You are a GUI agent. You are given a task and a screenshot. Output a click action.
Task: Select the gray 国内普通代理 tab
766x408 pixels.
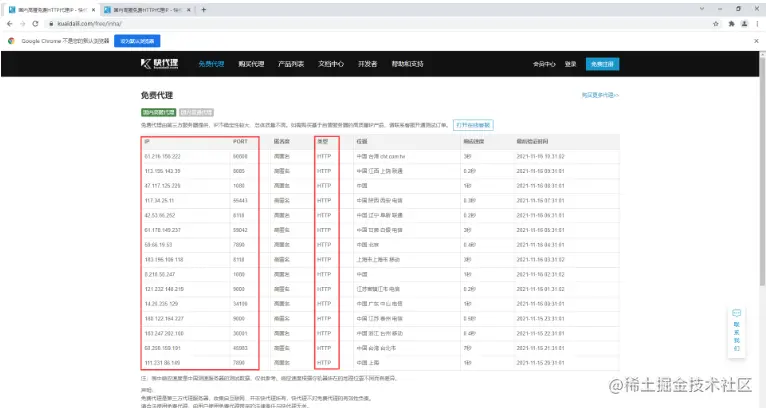[x=196, y=112]
